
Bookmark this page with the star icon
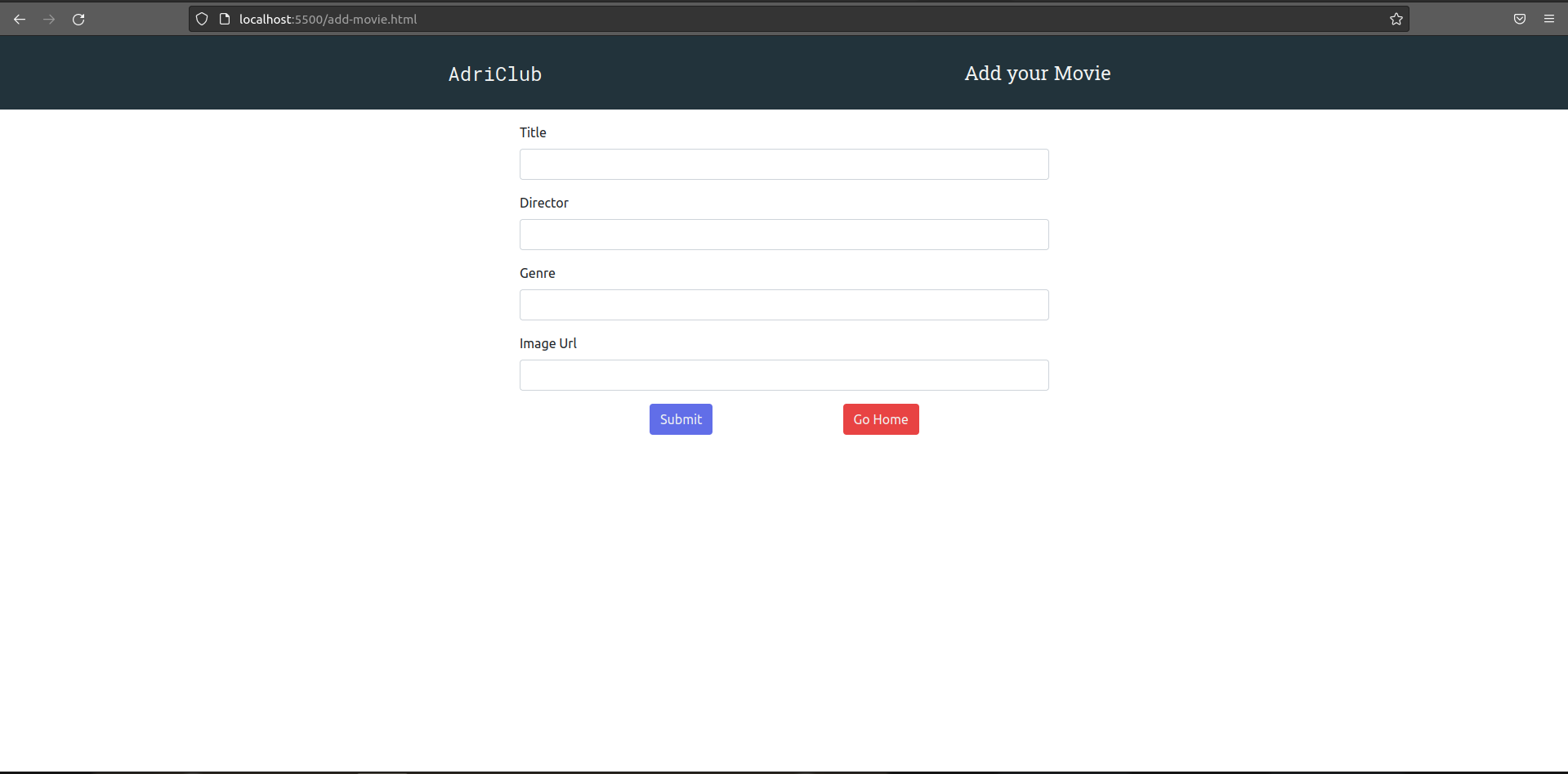1396,19
